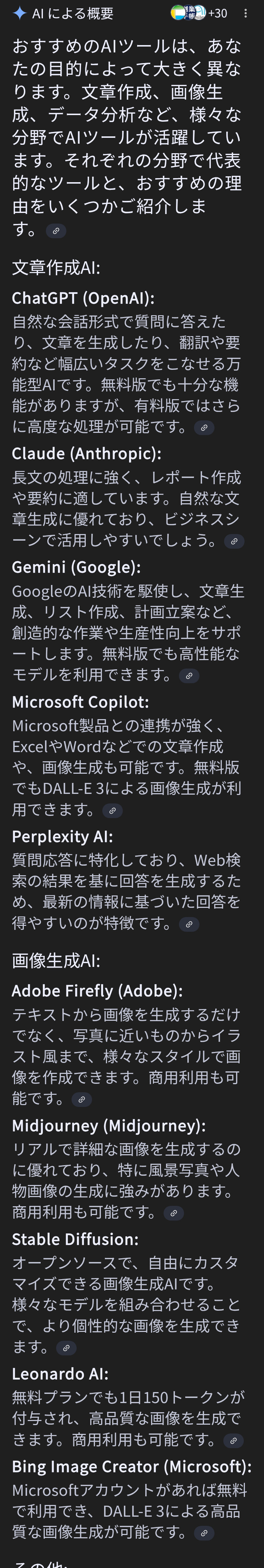Open the three-dot more options menu
This screenshot has width=264, height=1568.
click(x=246, y=14)
